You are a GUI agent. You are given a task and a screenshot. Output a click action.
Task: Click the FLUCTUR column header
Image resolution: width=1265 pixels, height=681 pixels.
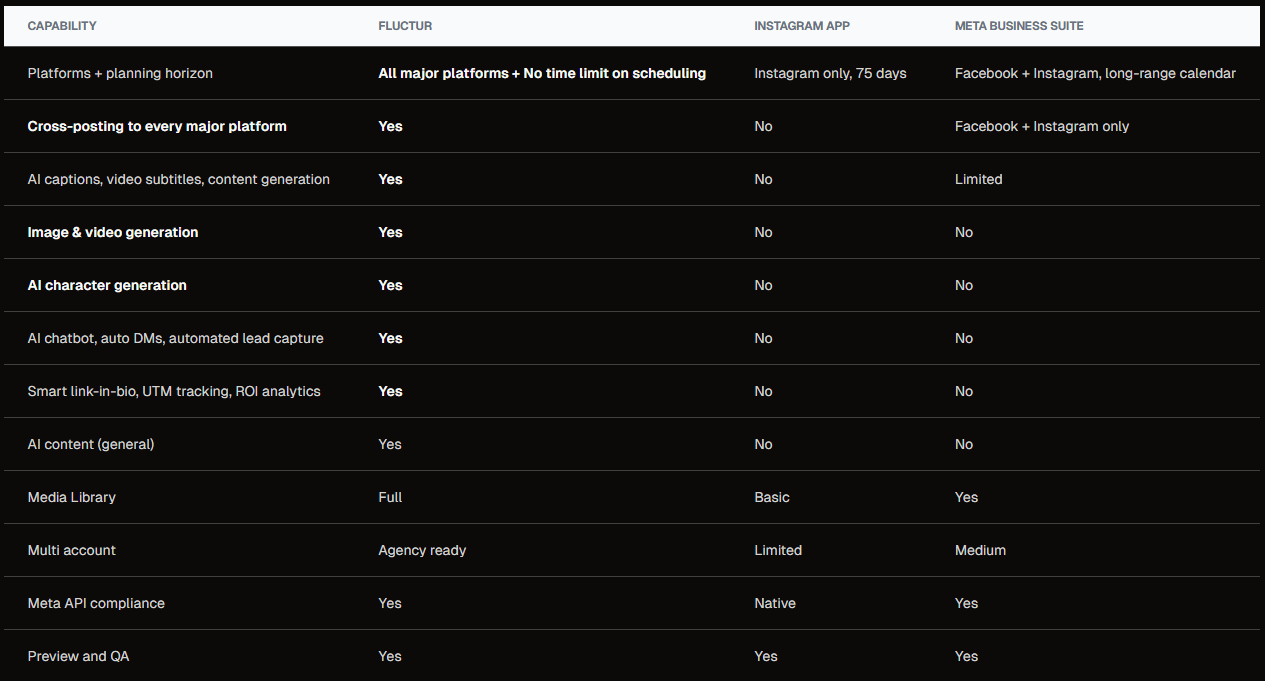tap(405, 26)
